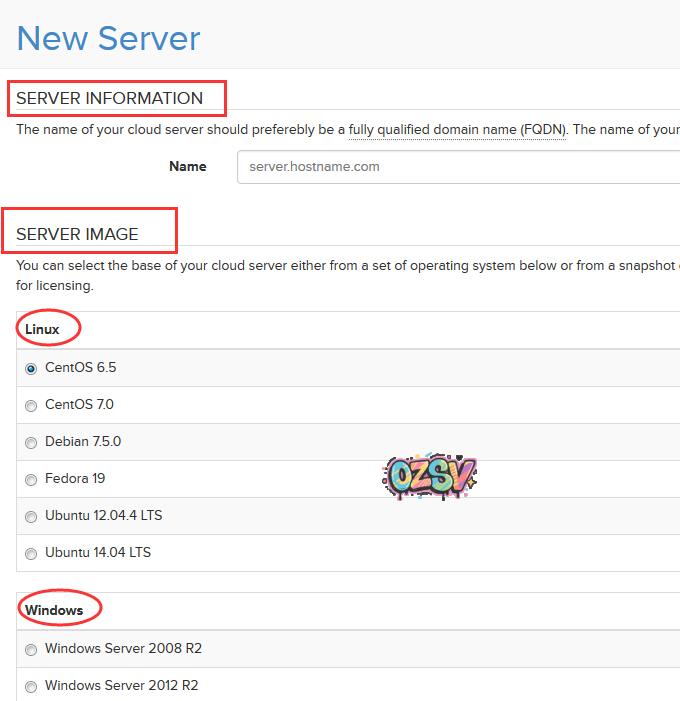Select Ubuntu 12.04.4 LTS image
The image size is (680, 701).
click(x=31, y=516)
